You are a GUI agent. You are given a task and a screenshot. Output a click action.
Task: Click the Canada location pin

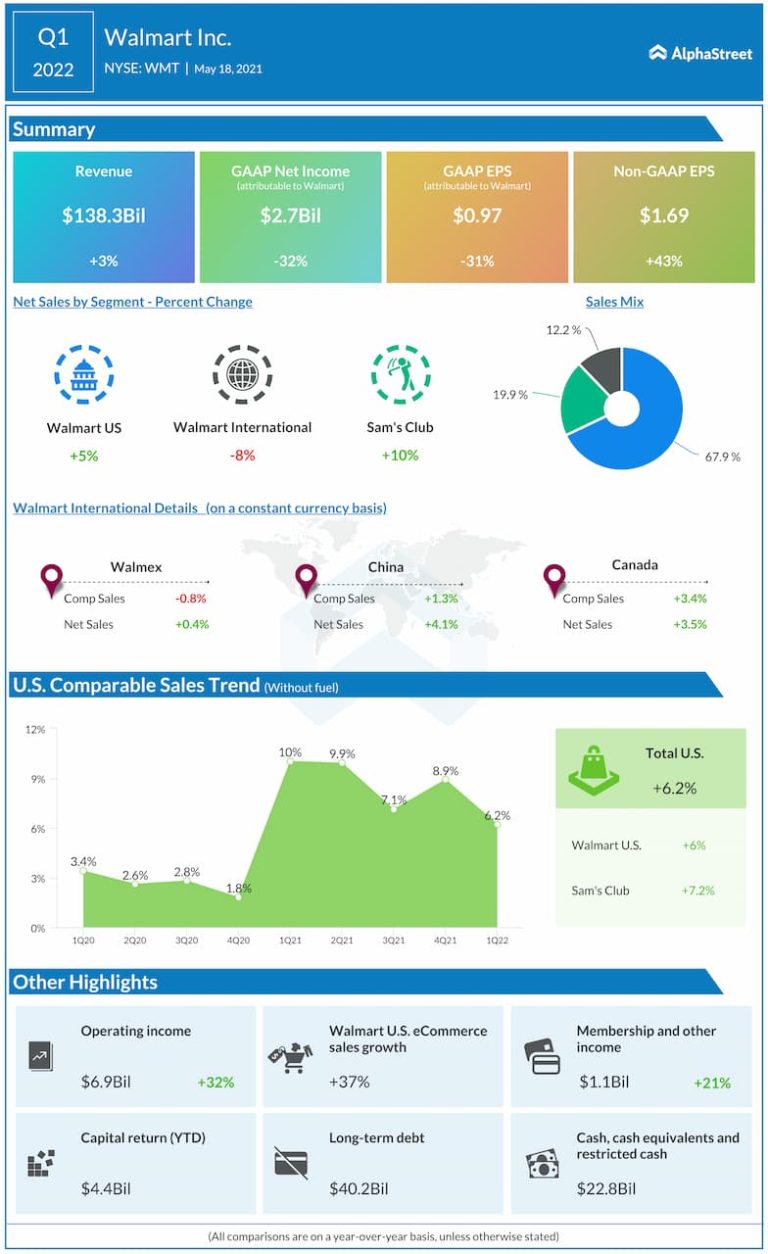[554, 578]
